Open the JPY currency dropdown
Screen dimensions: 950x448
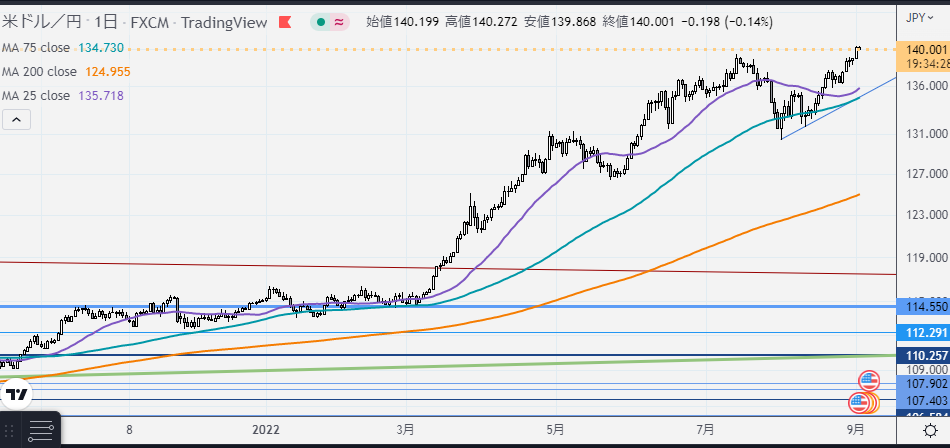(919, 18)
